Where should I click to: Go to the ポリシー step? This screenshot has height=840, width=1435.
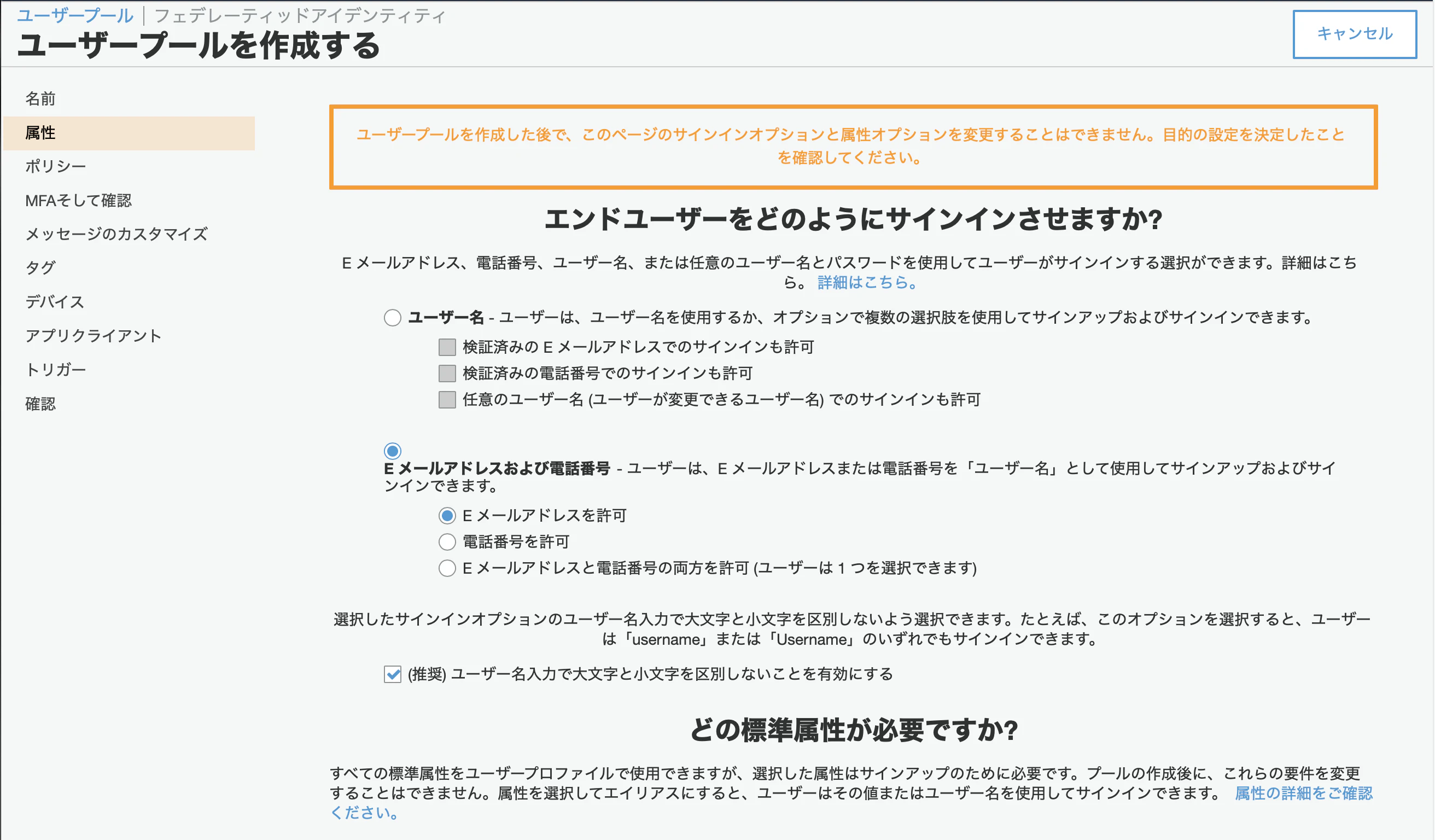point(55,166)
